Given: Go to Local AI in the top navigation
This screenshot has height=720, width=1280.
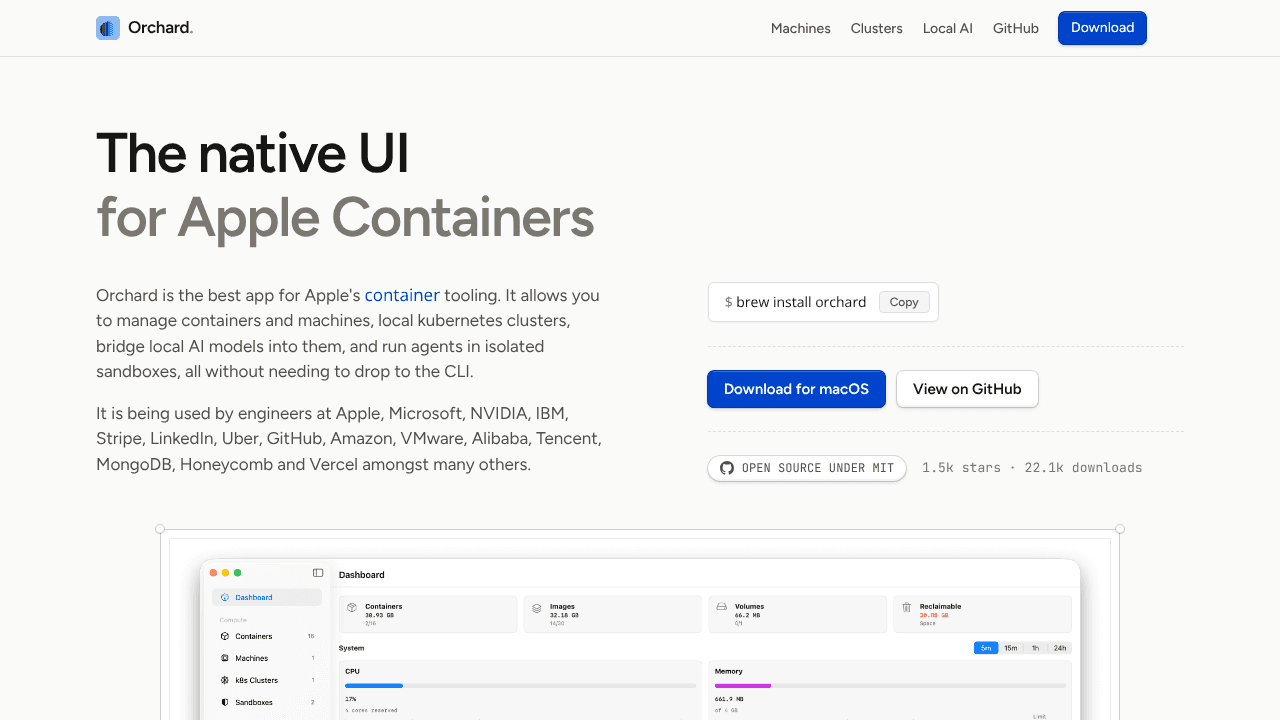Looking at the screenshot, I should click(948, 28).
